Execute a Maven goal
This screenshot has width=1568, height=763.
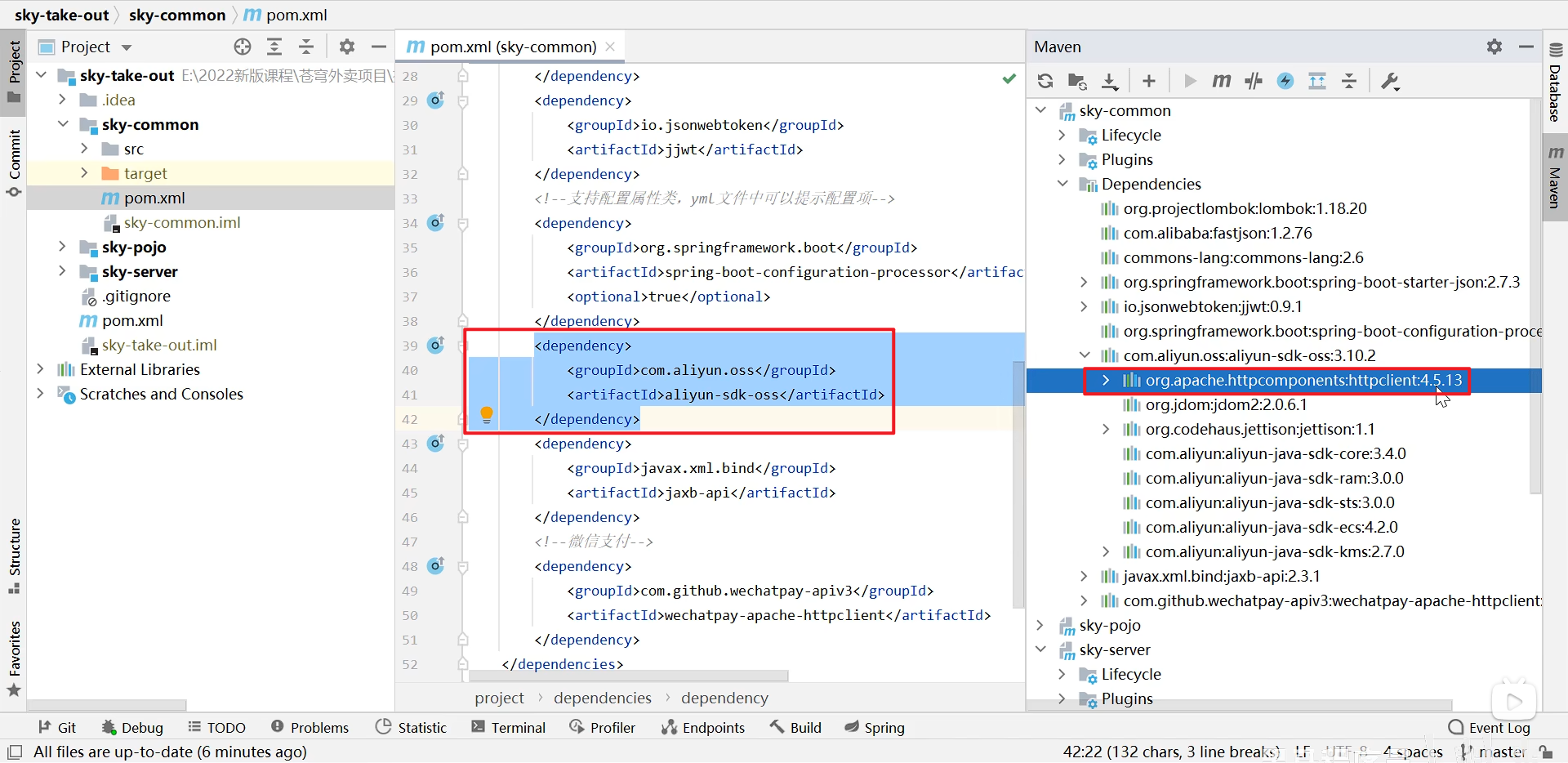(1221, 80)
